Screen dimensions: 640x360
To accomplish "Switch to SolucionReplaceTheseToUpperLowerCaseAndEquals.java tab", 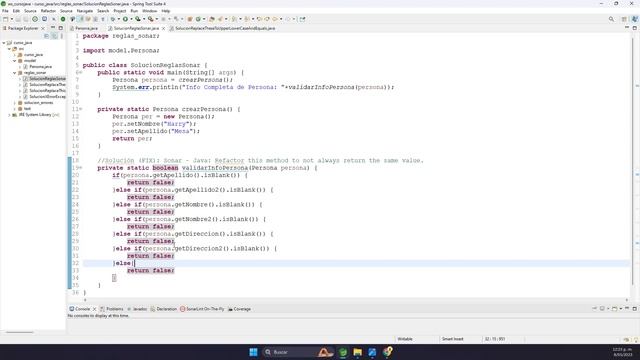I will [222, 29].
